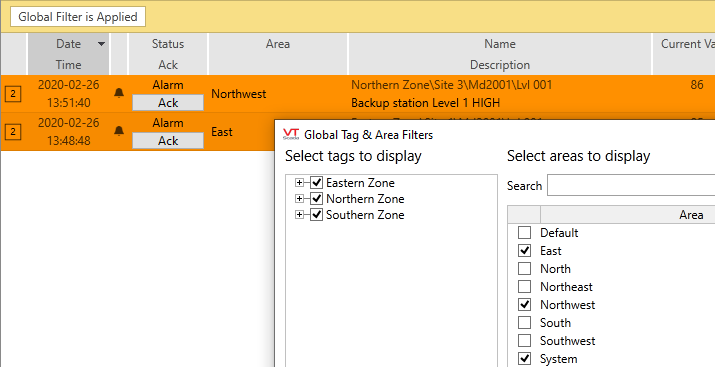Viewport: 715px width, 367px height.
Task: Click the Global Filter is Applied button
Action: [78, 16]
